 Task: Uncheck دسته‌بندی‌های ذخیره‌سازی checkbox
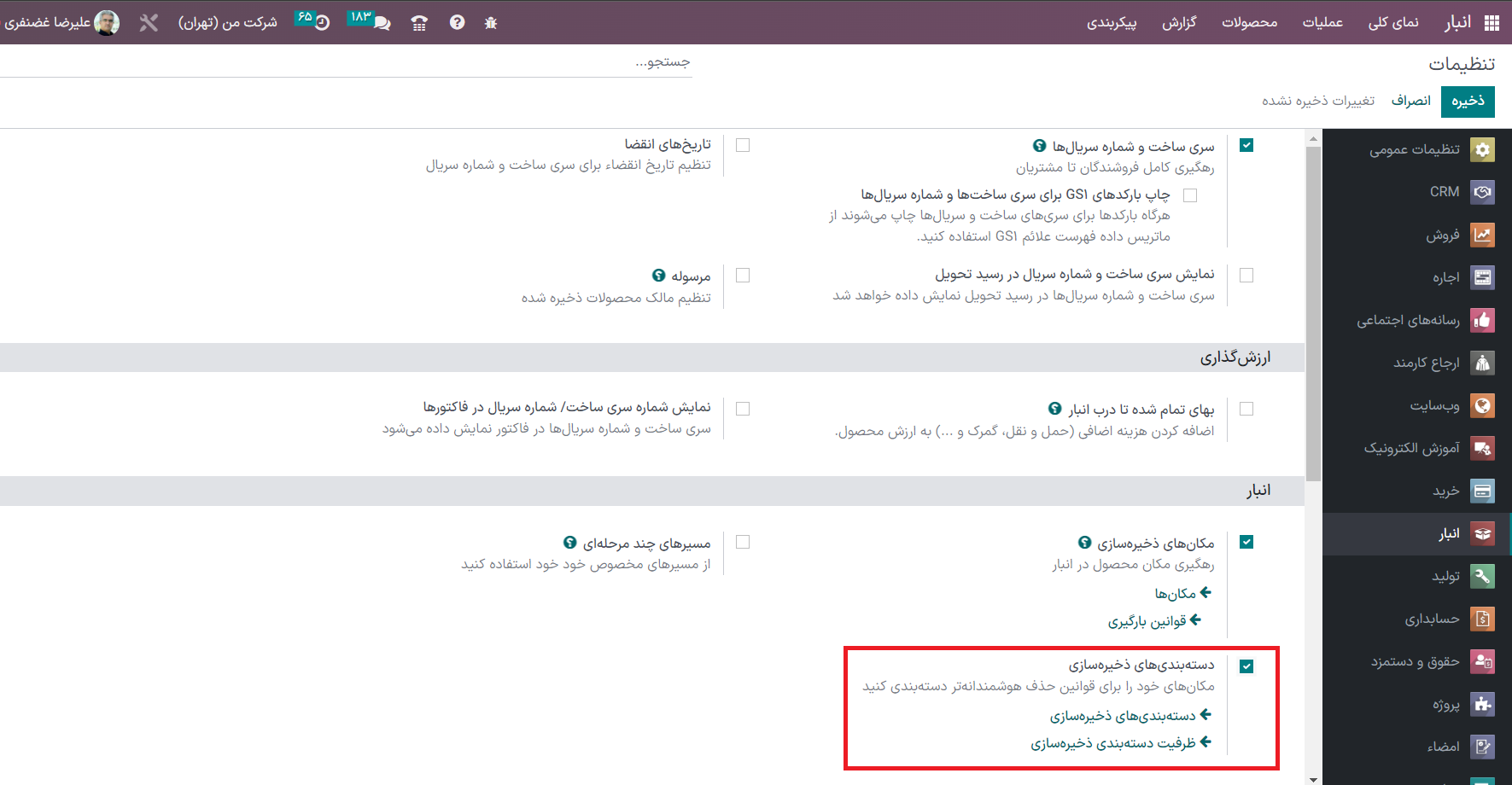click(1246, 666)
